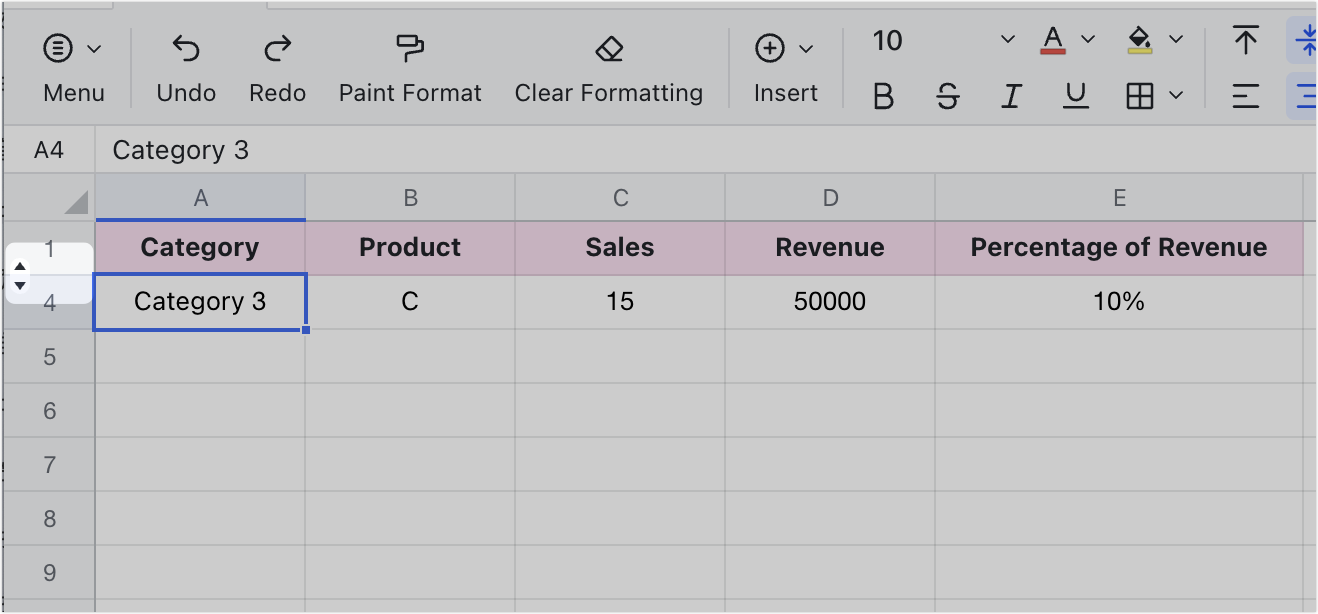Open the Insert dropdown arrow

tap(807, 47)
